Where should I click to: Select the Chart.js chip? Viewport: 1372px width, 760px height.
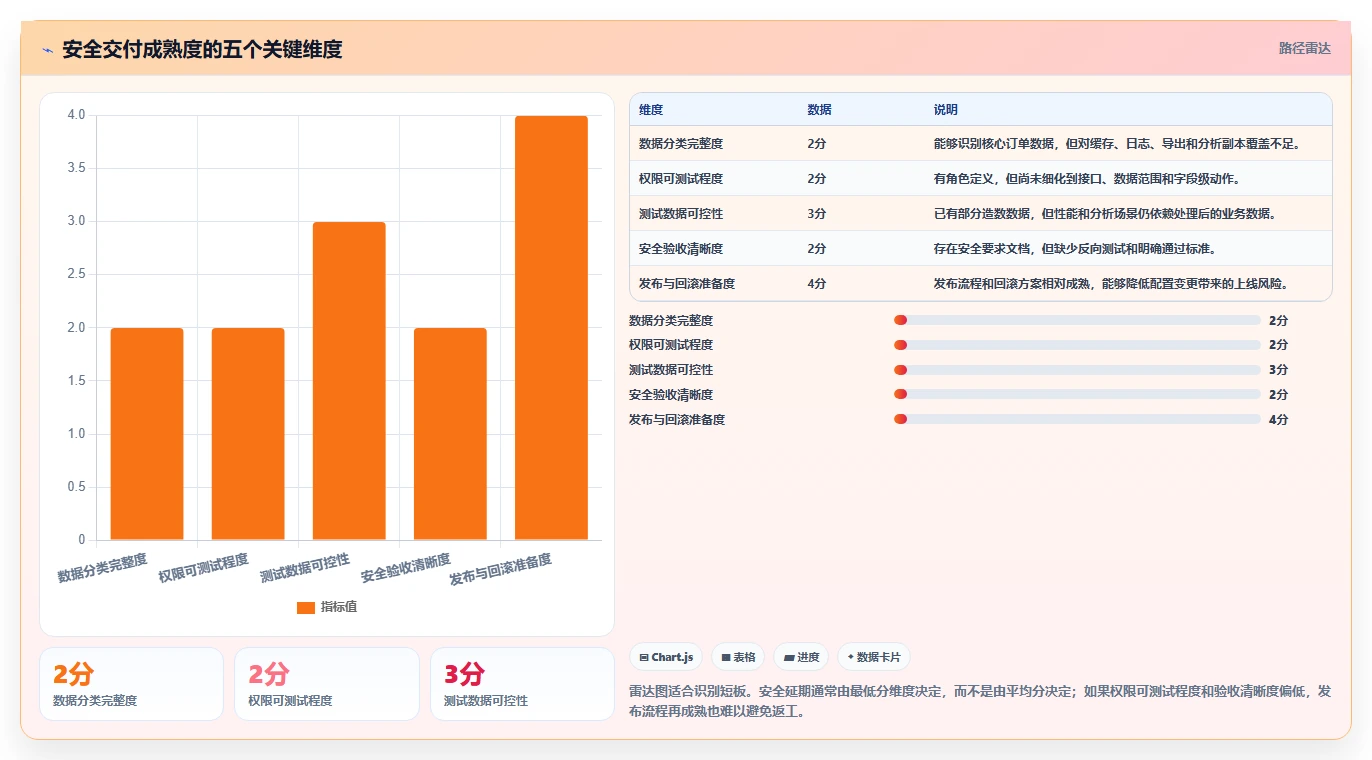[x=666, y=657]
